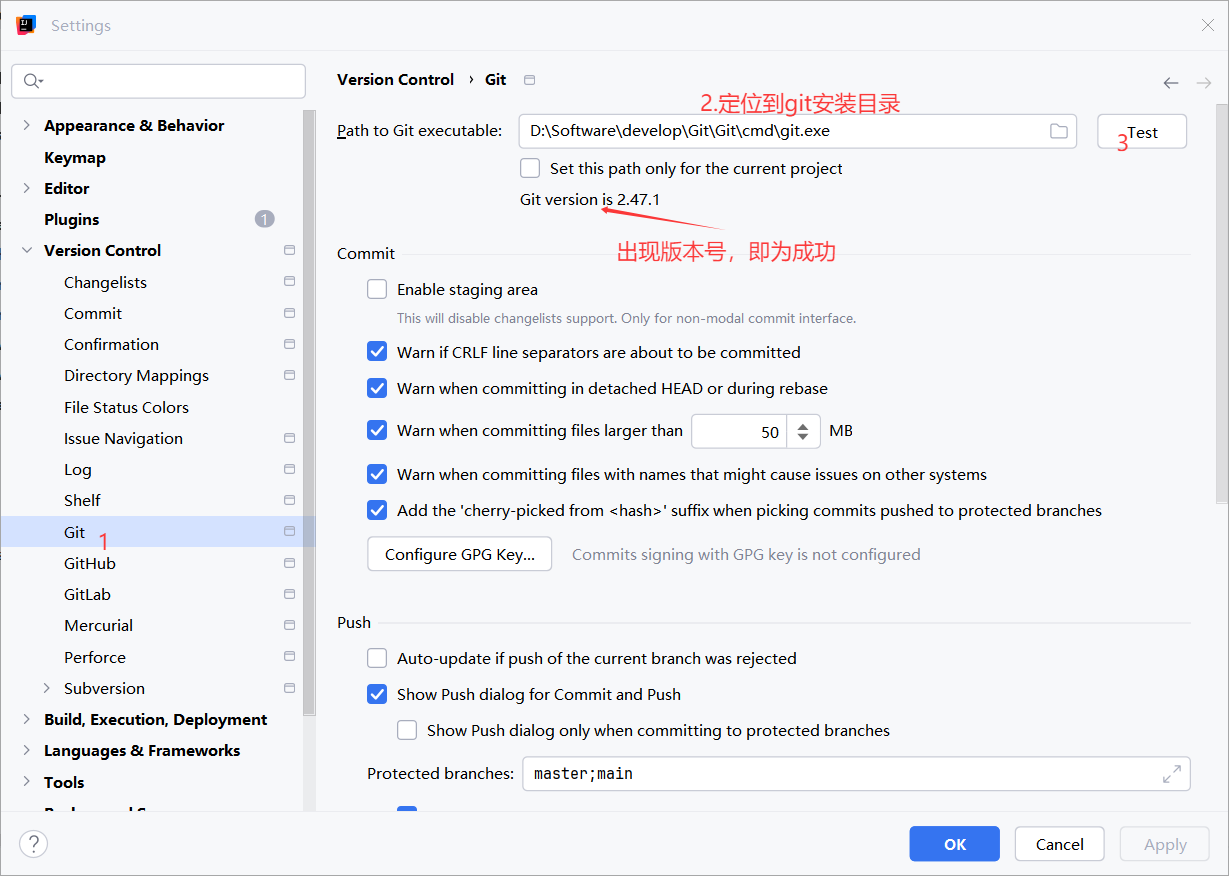
Task: Click the Version Control breadcrumb link
Action: (x=395, y=79)
